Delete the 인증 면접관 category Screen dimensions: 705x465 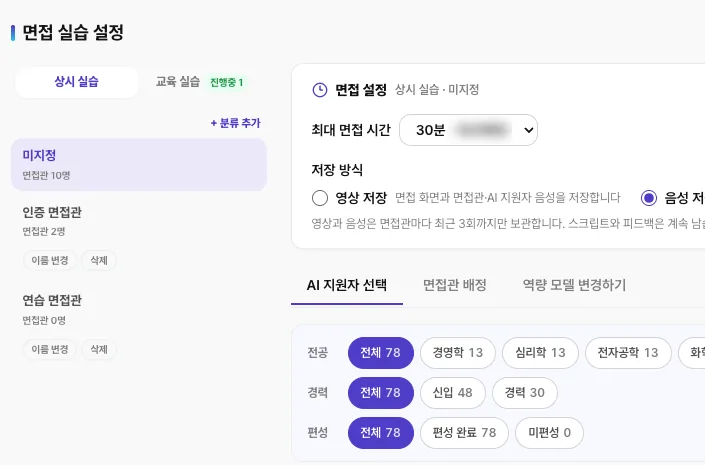[99, 260]
